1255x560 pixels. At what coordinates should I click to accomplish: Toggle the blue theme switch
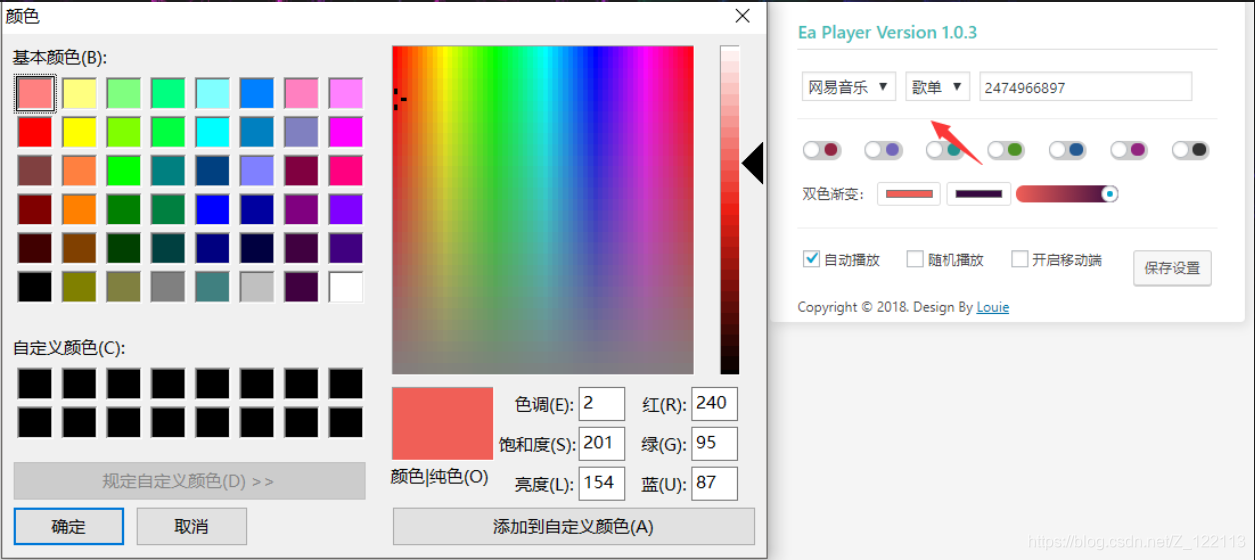[1068, 150]
